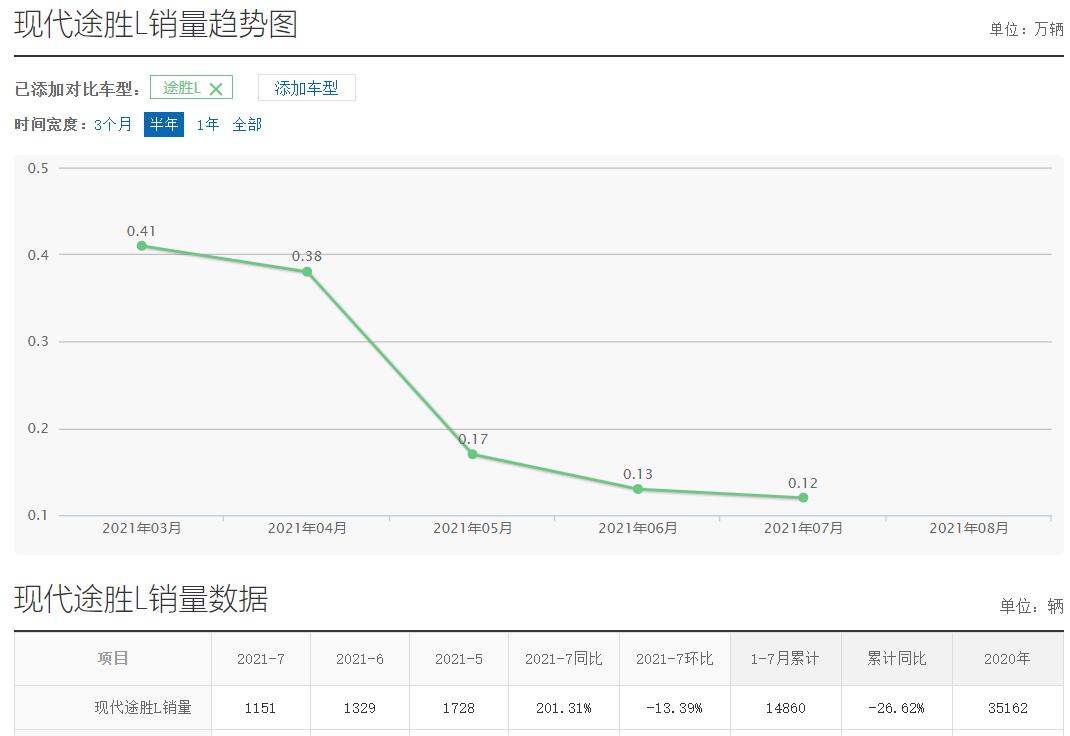Click the 0.13 data point for 2021年06月
Screen dimensions: 1070x736
point(636,489)
